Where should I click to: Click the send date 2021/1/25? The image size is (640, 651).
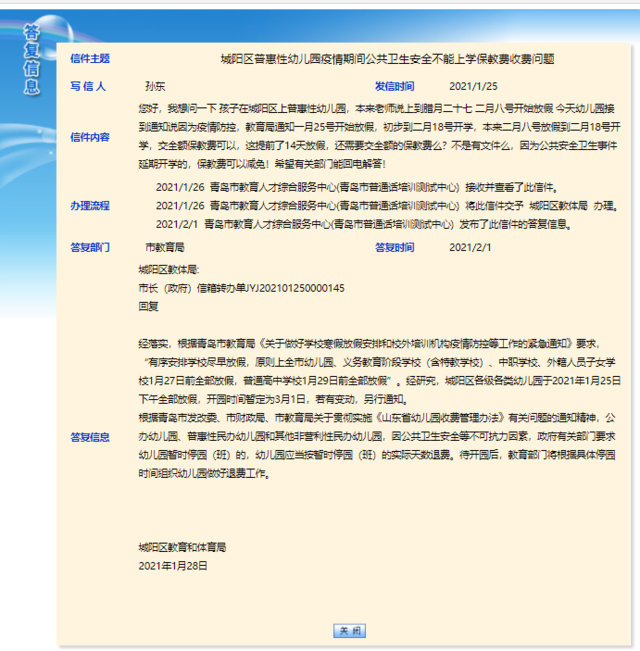tap(473, 86)
